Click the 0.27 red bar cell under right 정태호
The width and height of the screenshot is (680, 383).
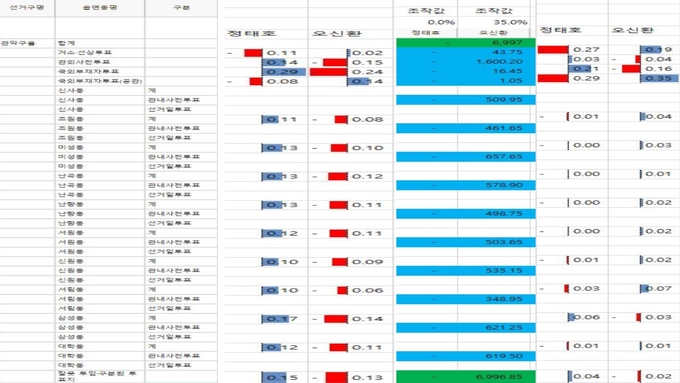tap(572, 50)
